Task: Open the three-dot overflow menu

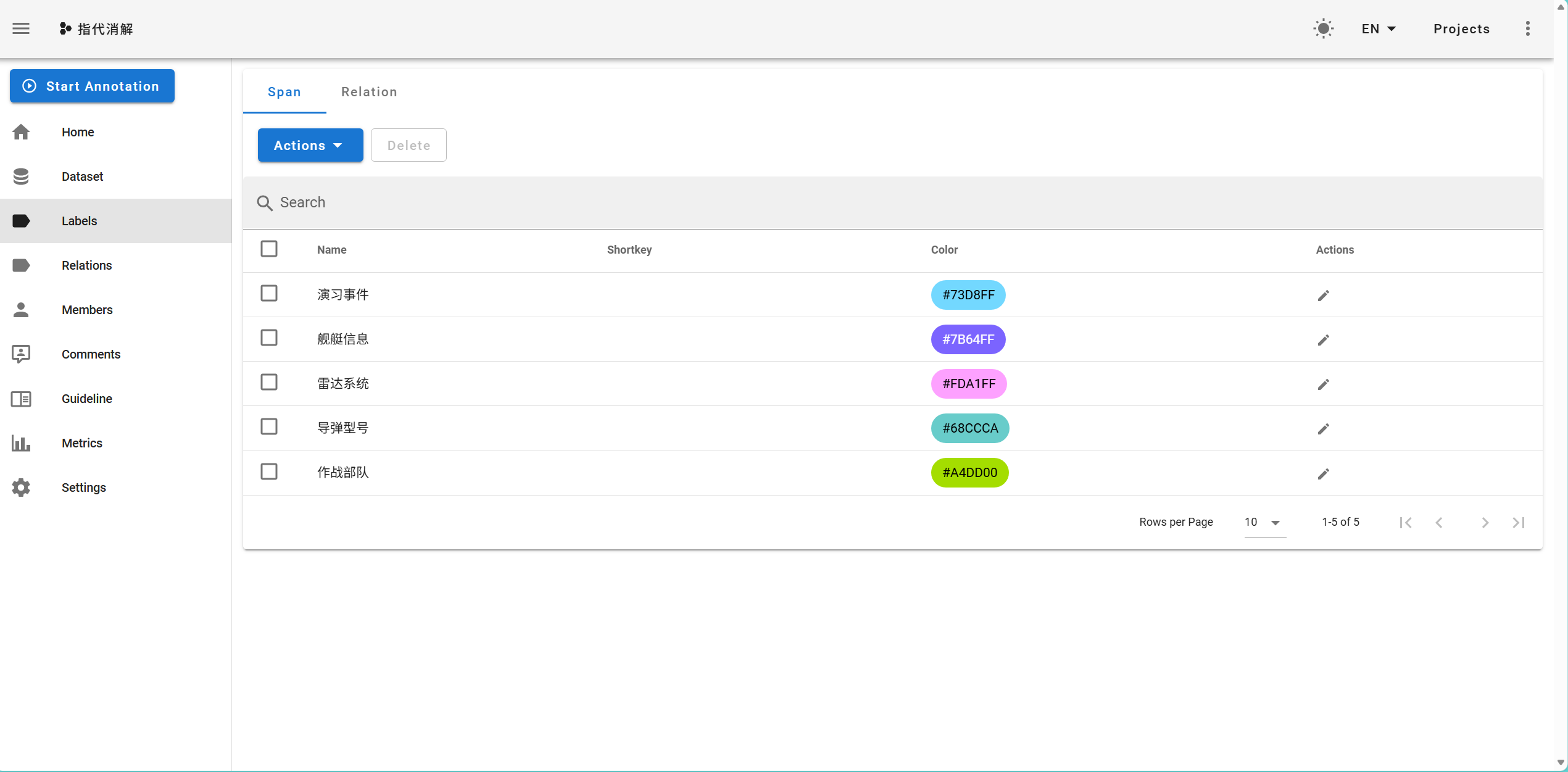Action: pyautogui.click(x=1527, y=28)
